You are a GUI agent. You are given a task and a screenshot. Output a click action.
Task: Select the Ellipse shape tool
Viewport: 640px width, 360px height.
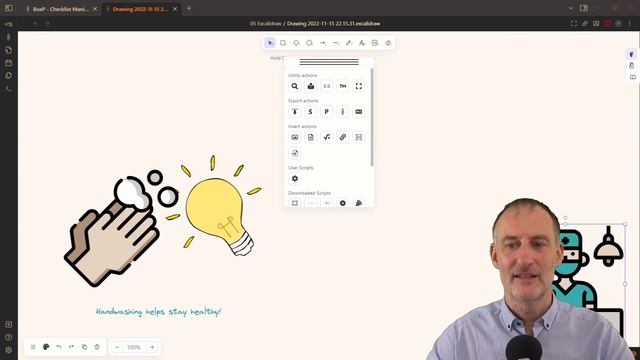[x=309, y=43]
